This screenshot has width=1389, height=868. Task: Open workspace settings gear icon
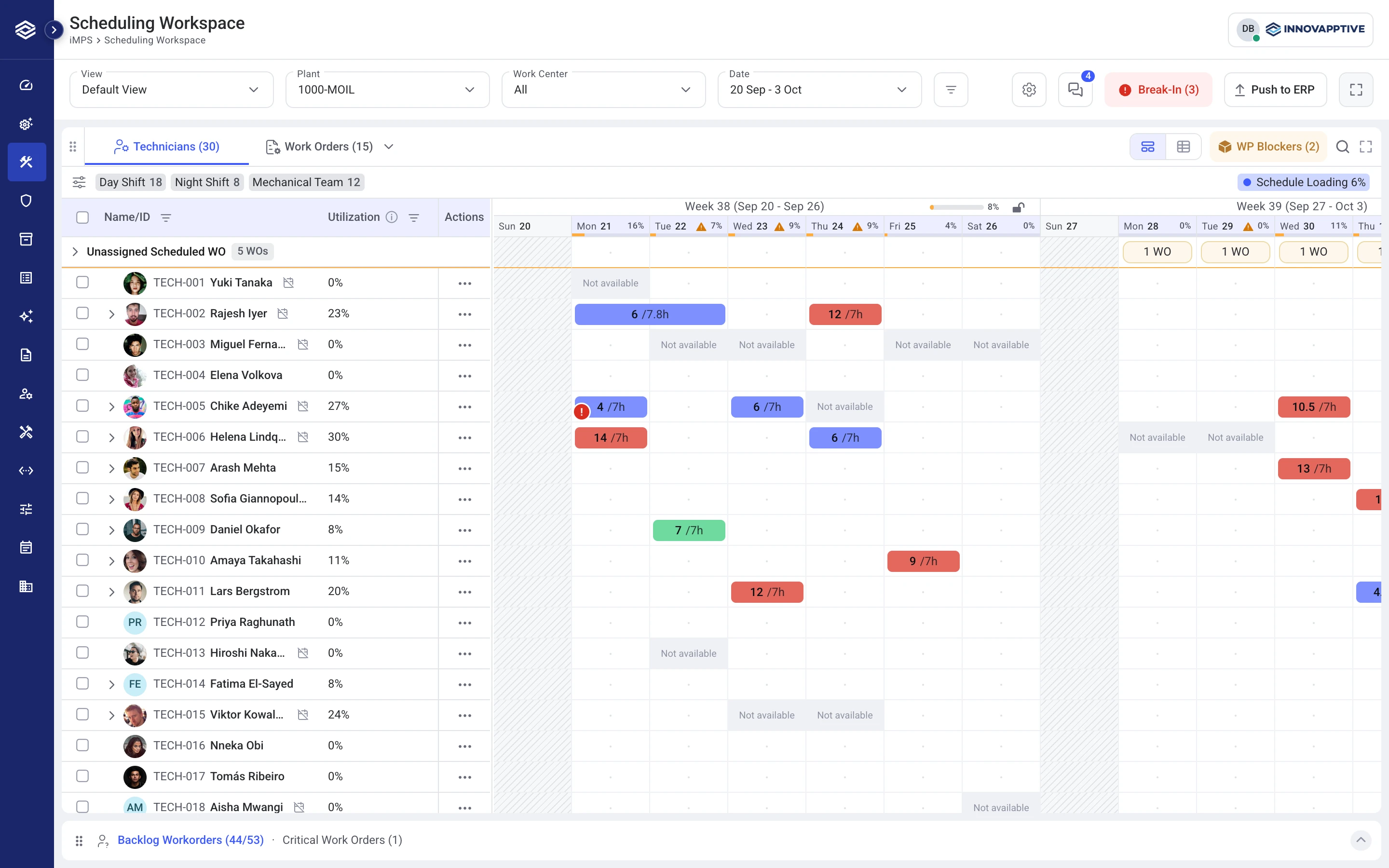(x=1029, y=90)
